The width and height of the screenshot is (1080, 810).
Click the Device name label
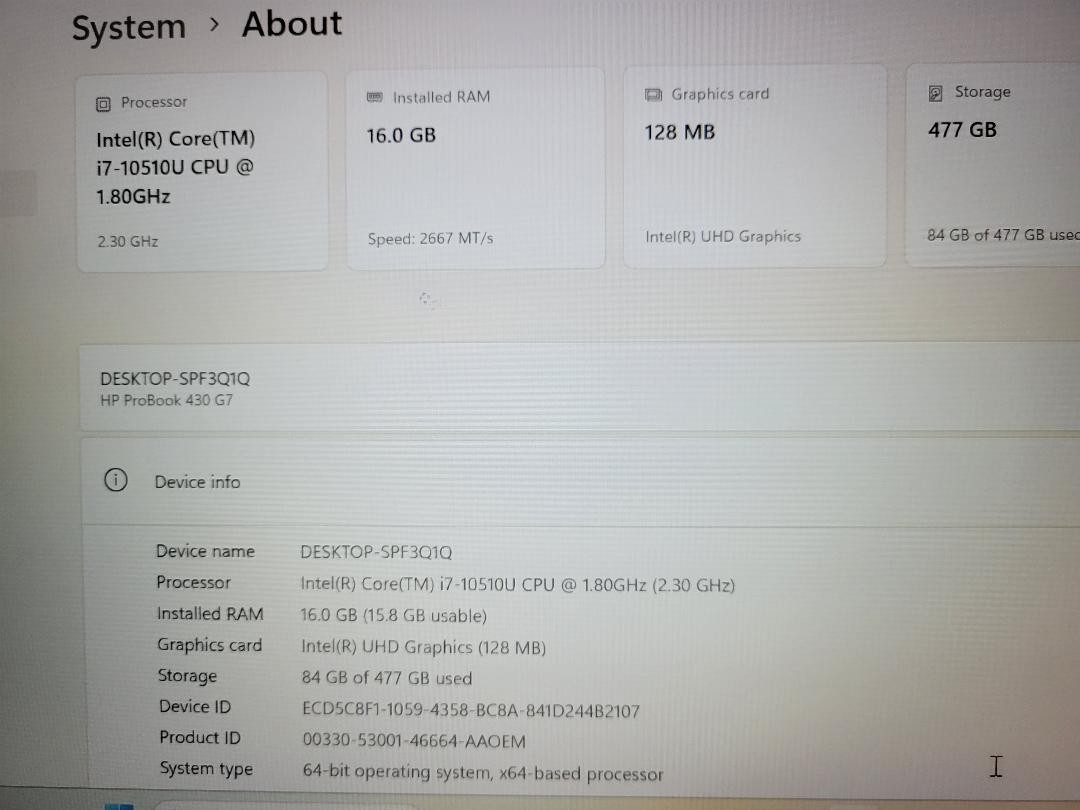point(205,551)
